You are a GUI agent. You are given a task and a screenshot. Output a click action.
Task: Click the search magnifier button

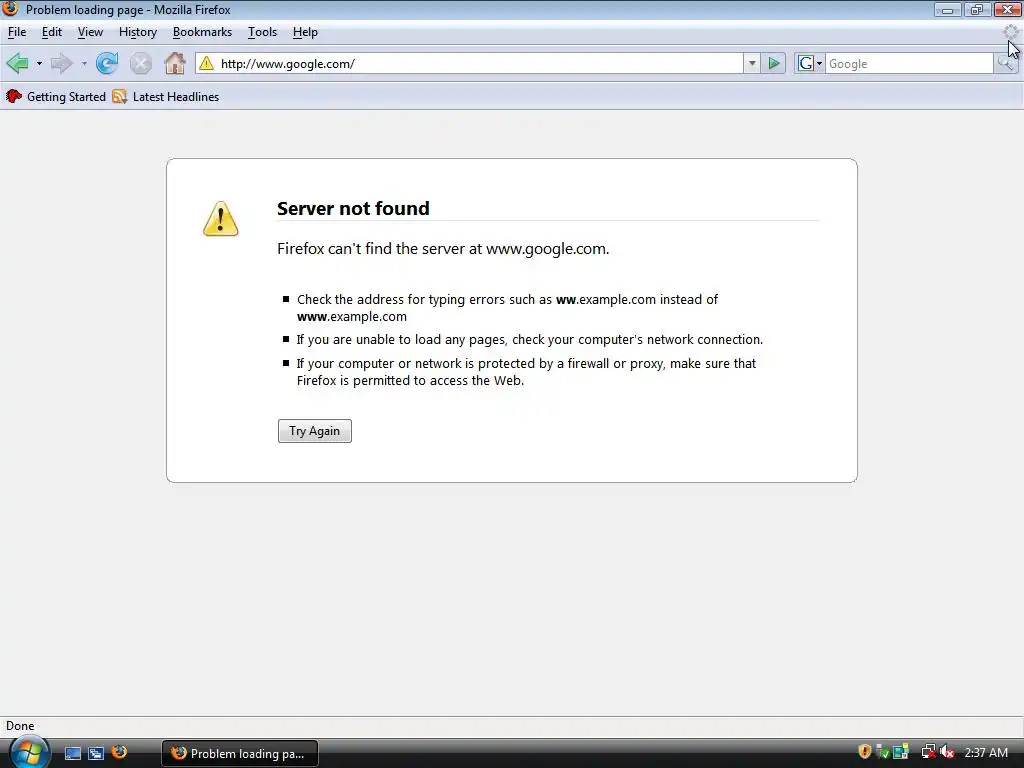(x=1005, y=63)
